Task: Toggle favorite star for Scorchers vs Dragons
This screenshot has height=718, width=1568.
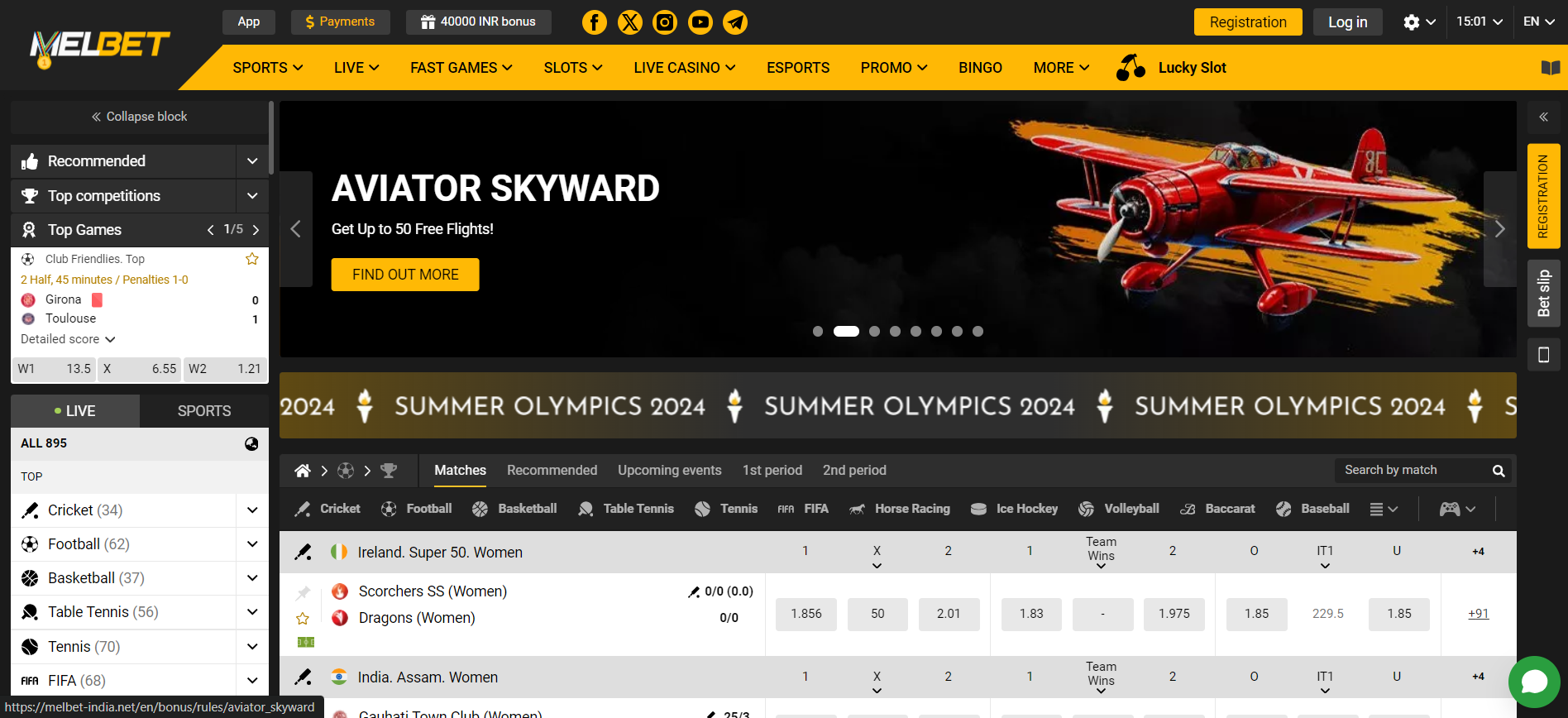Action: [x=303, y=619]
